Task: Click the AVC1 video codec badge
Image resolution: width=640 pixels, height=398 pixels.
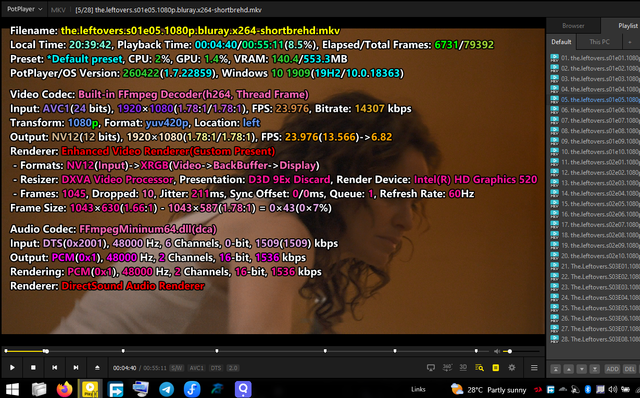Action: (196, 368)
